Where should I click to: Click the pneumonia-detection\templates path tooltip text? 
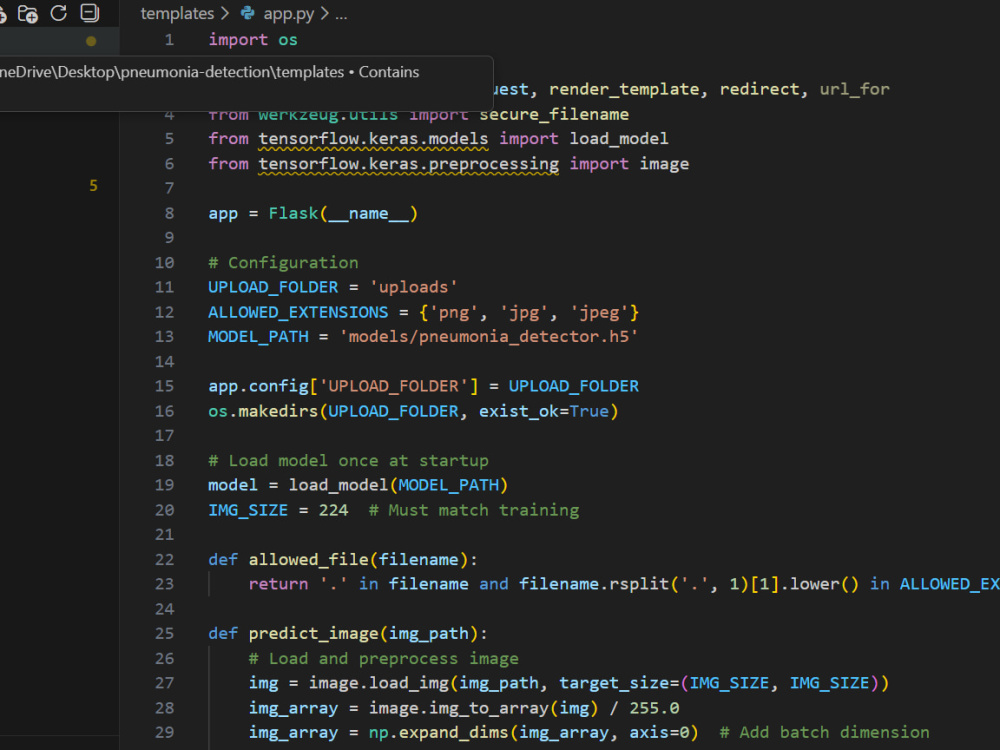232,72
